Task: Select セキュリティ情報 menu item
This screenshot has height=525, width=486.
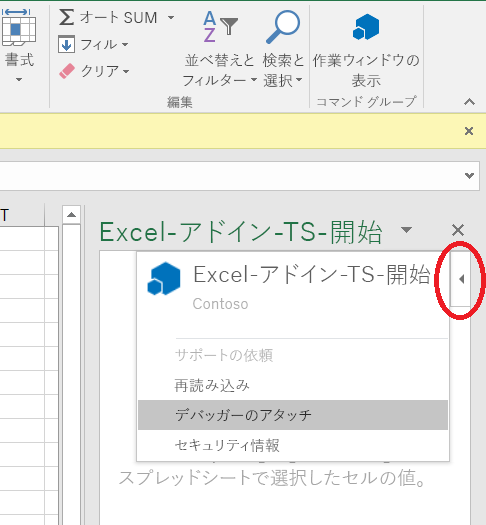Action: pyautogui.click(x=293, y=445)
